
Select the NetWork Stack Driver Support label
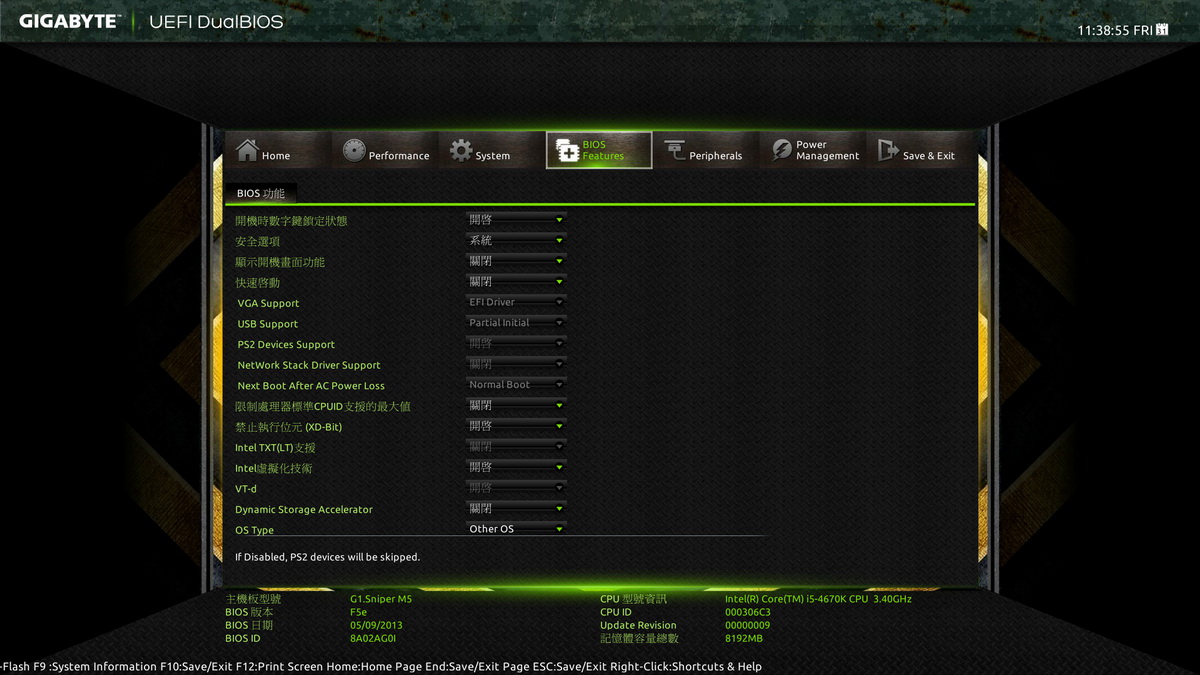pos(309,365)
